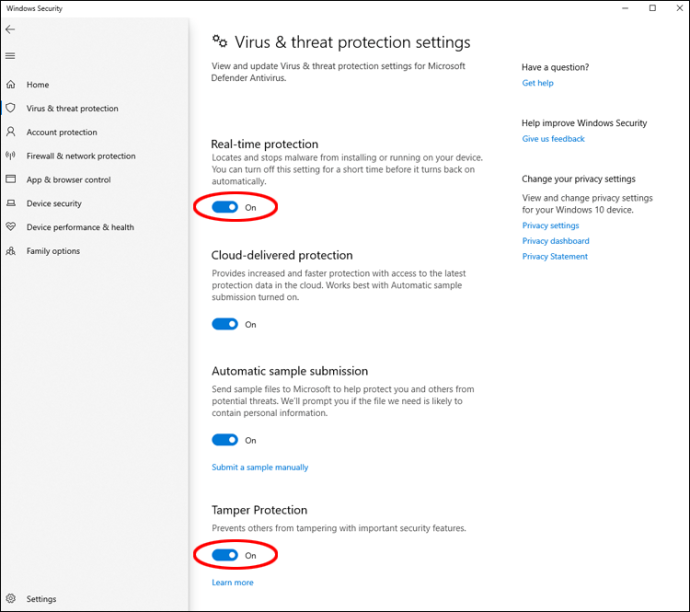This screenshot has height=612, width=690.
Task: Click the Device security icon
Action: point(10,203)
